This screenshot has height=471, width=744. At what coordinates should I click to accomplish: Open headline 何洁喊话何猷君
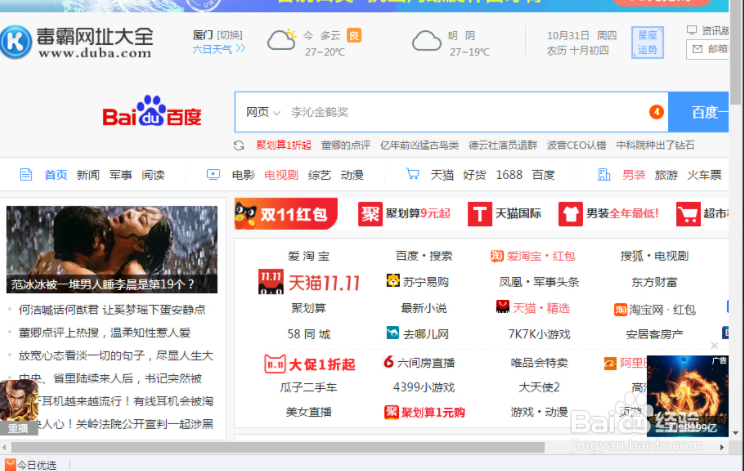[112, 310]
